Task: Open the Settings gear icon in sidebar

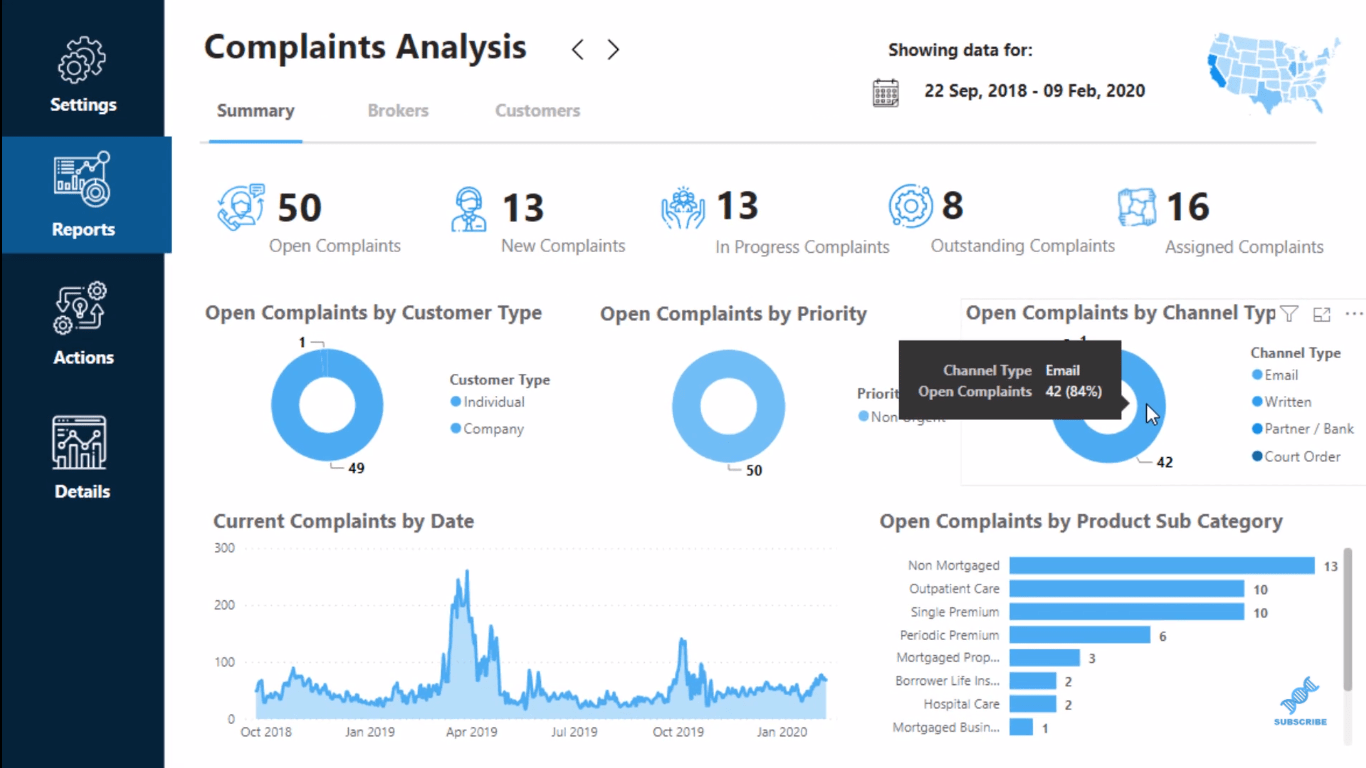Action: [x=82, y=60]
